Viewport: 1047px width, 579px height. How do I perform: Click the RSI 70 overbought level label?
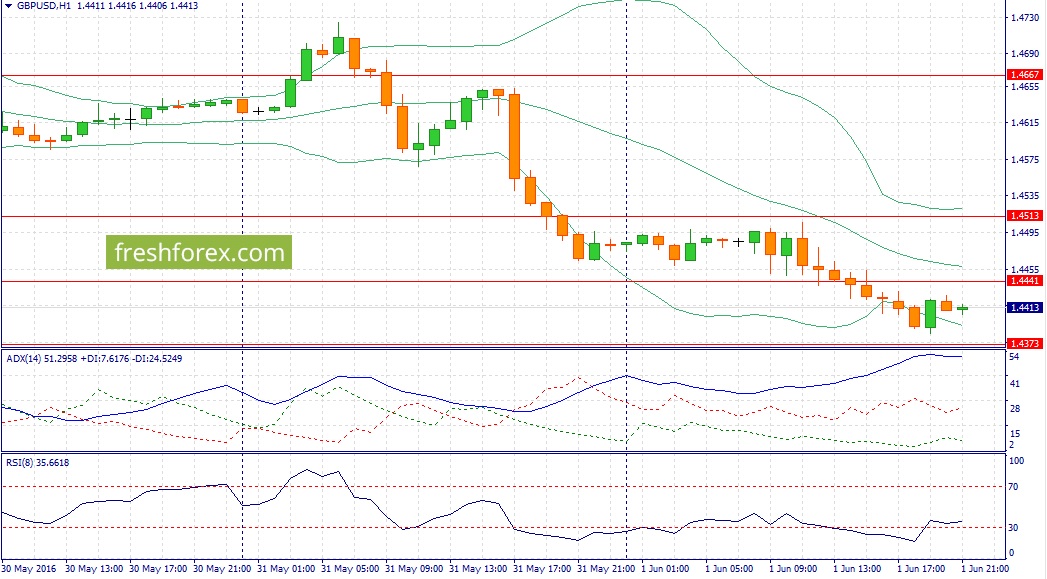[1014, 487]
